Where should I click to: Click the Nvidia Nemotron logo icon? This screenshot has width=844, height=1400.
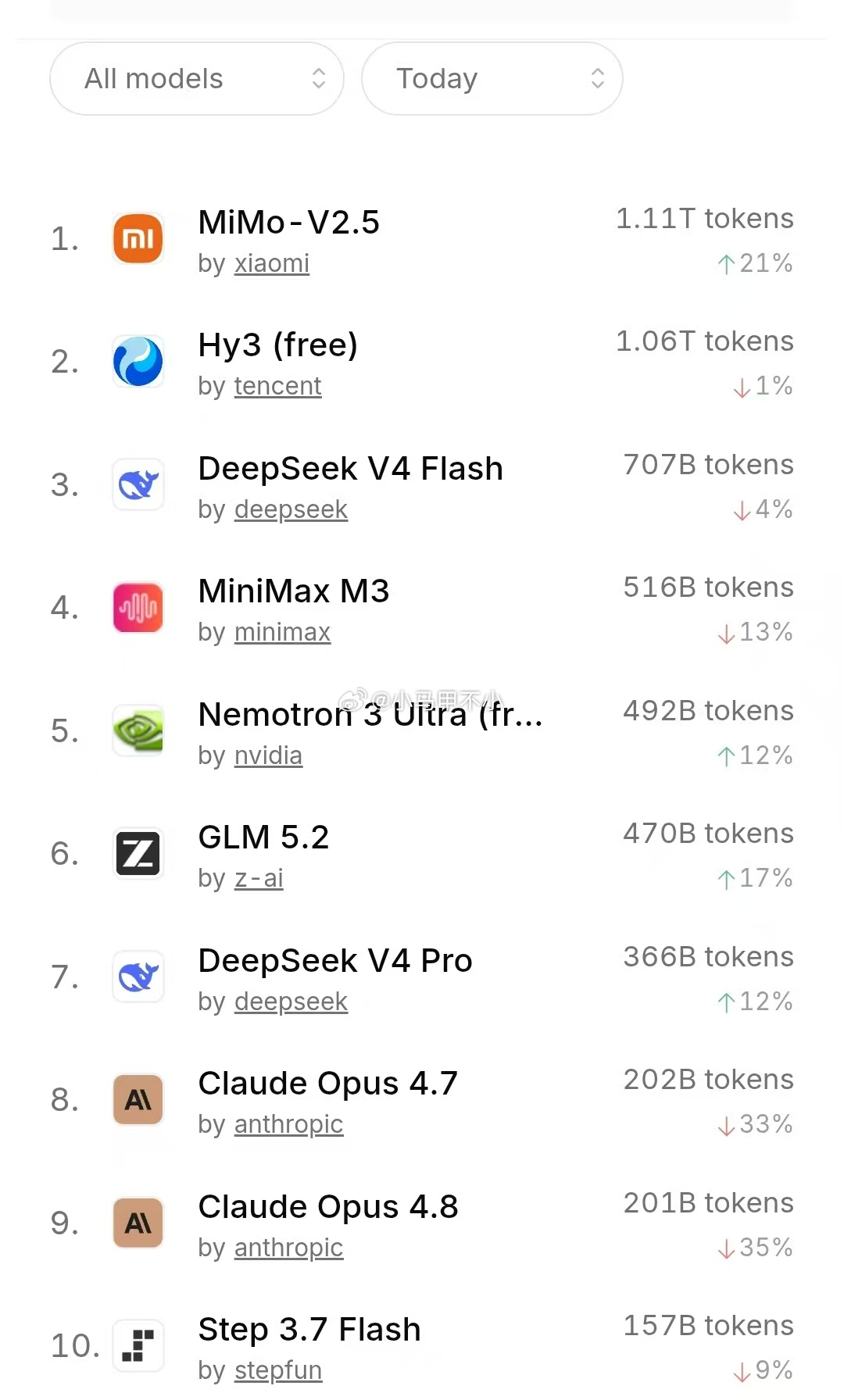[138, 730]
